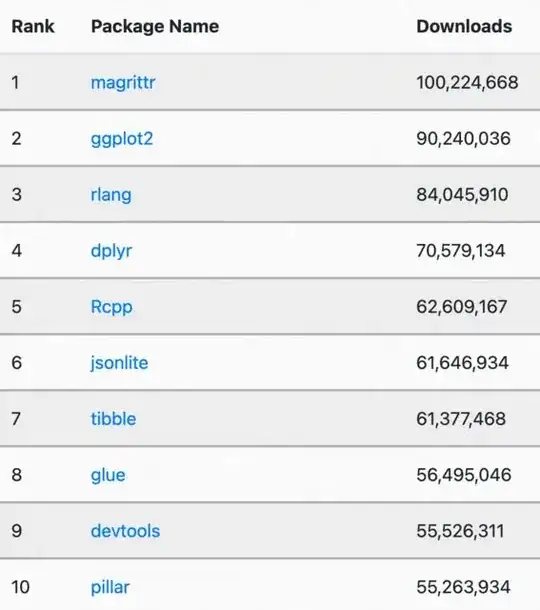Click rank number 5 cell

16,307
